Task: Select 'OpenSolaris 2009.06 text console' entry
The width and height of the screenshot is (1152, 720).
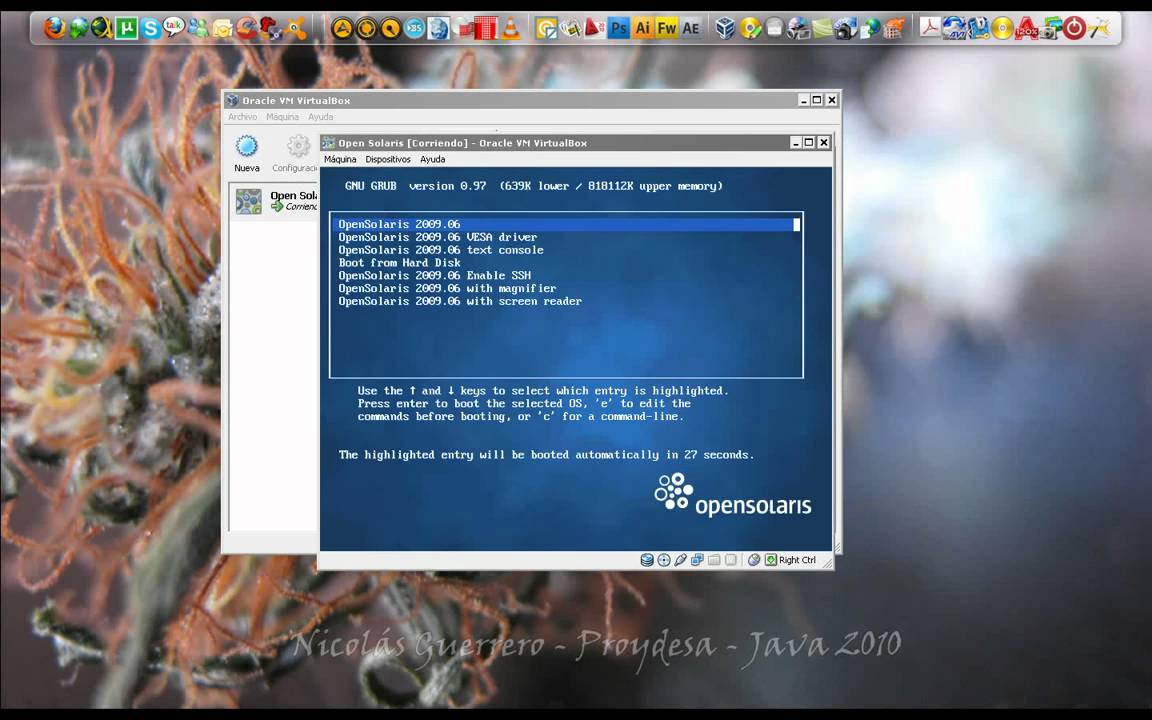Action: click(441, 250)
